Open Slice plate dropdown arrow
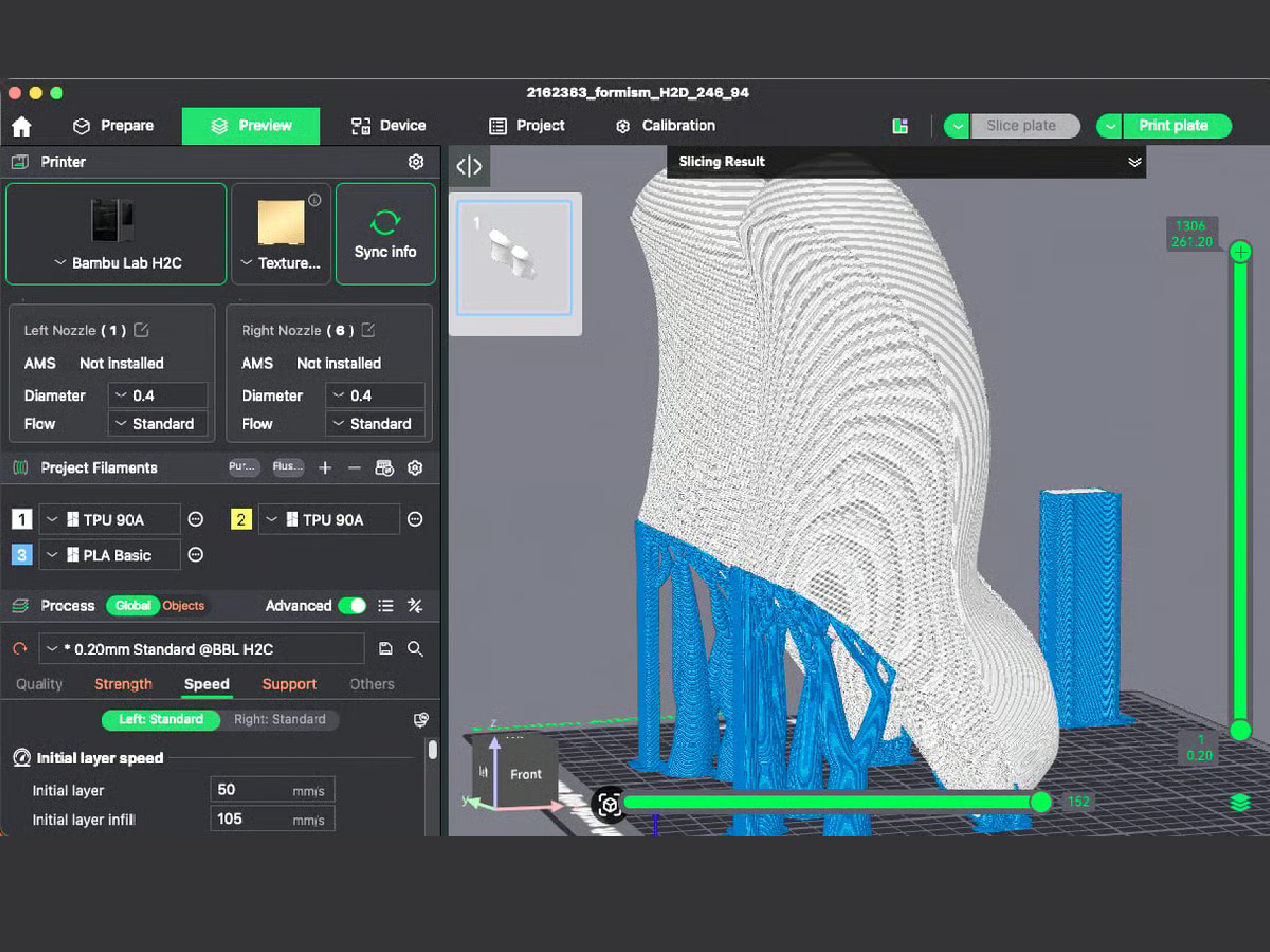 coord(957,126)
